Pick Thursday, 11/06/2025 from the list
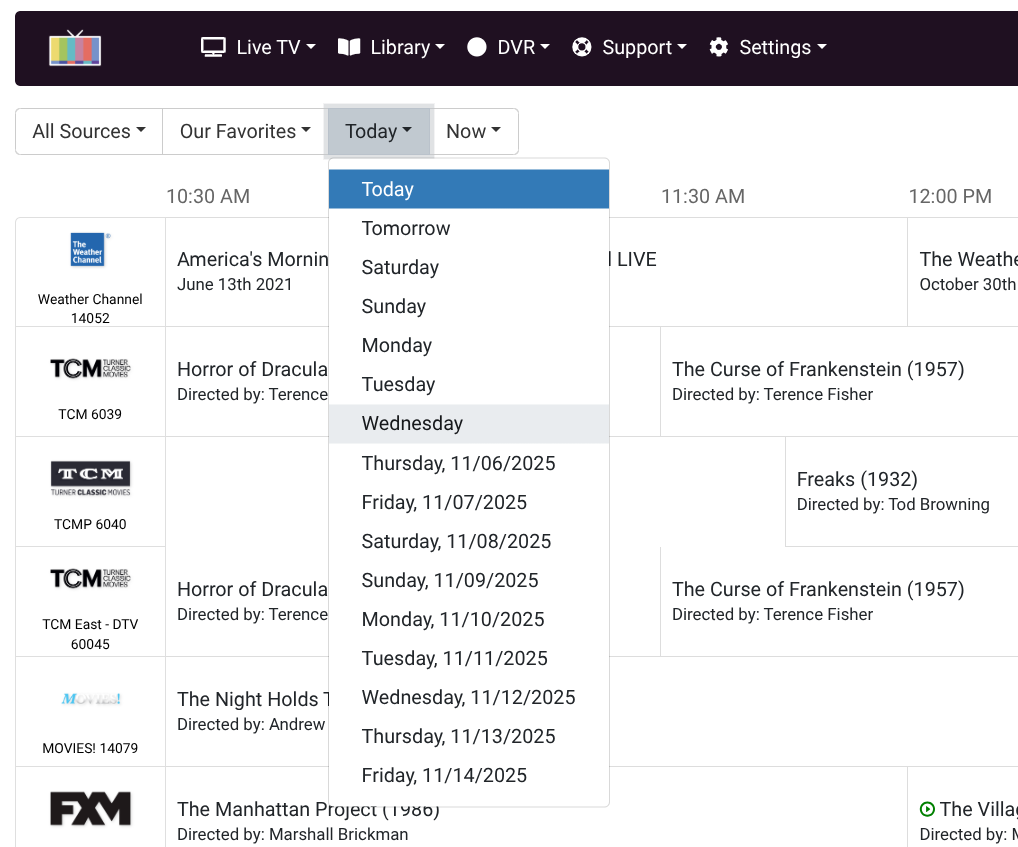1018x847 pixels. pyautogui.click(x=458, y=463)
